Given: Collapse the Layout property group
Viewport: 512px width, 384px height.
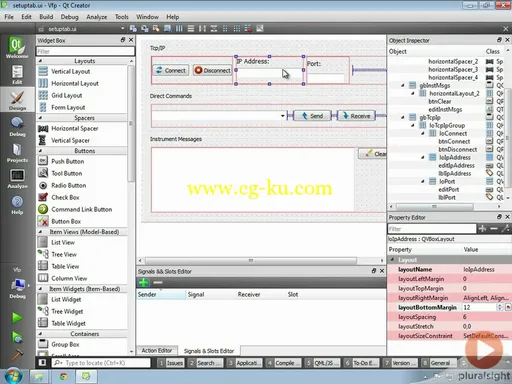Looking at the screenshot, I should (x=392, y=260).
